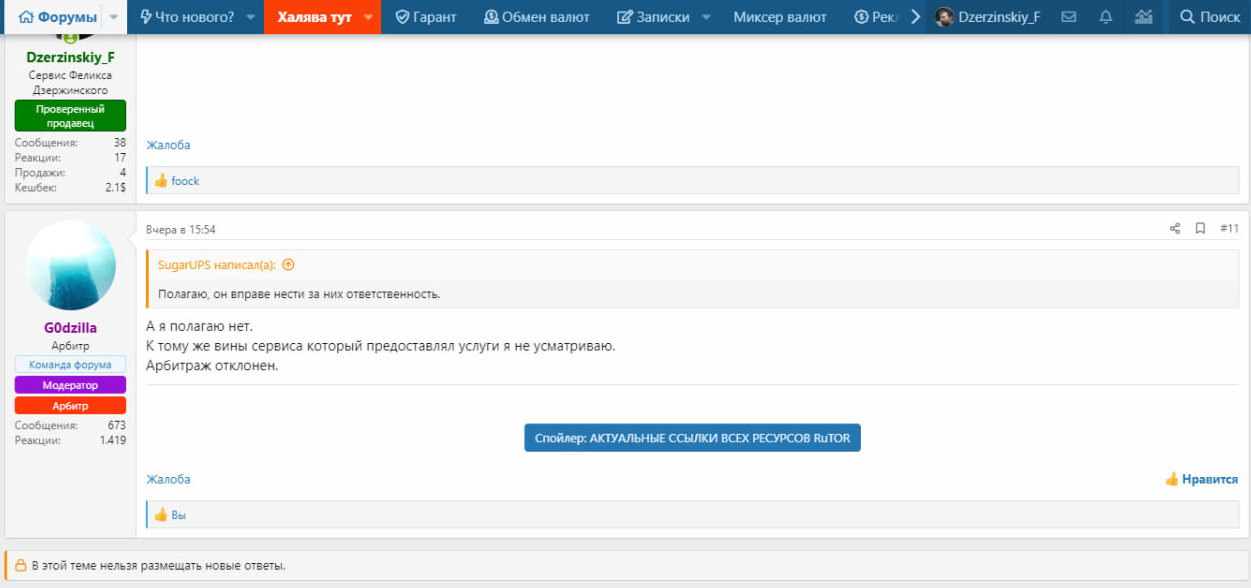Toggle the Нравится like on G0dzilla's post
The height and width of the screenshot is (588, 1251).
click(1201, 479)
